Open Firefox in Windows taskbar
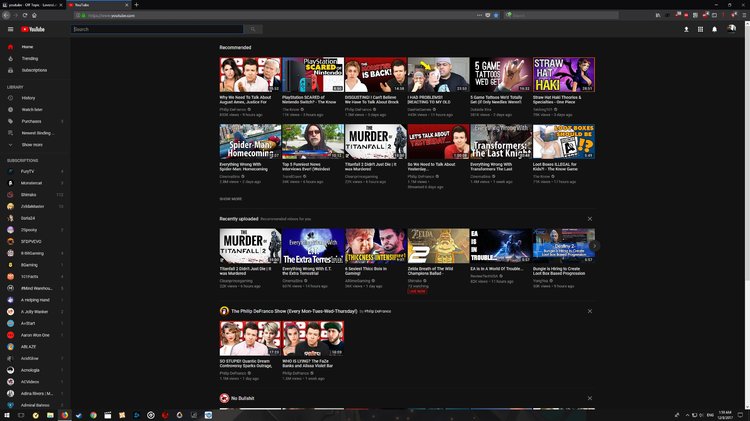Screen dimensions: 750x421 pos(64,415)
